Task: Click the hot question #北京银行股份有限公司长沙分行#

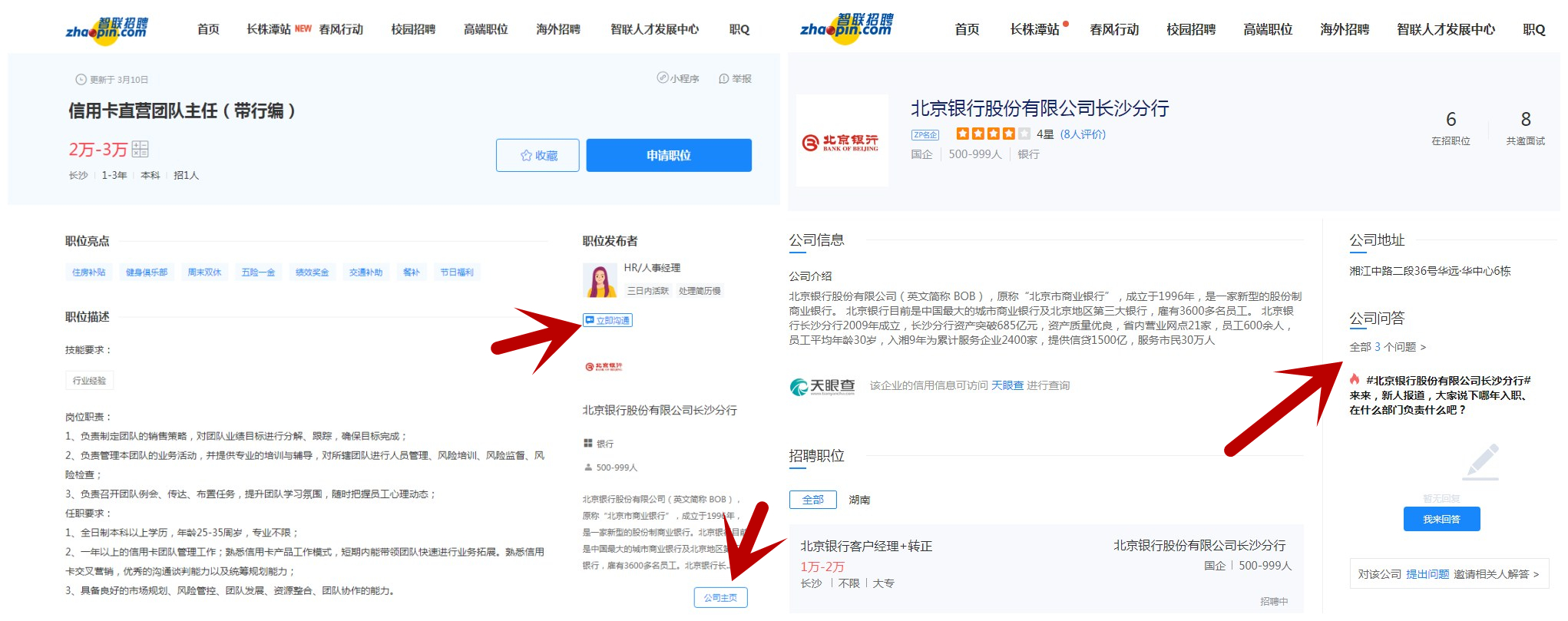Action: point(1441,395)
